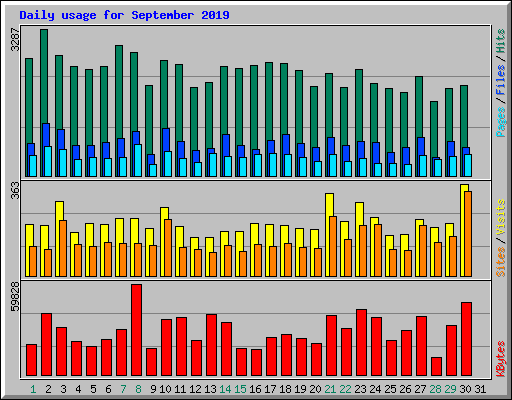Image resolution: width=512 pixels, height=400 pixels.
Task: Click day label 26 on the x-axis
Action: [x=405, y=389]
